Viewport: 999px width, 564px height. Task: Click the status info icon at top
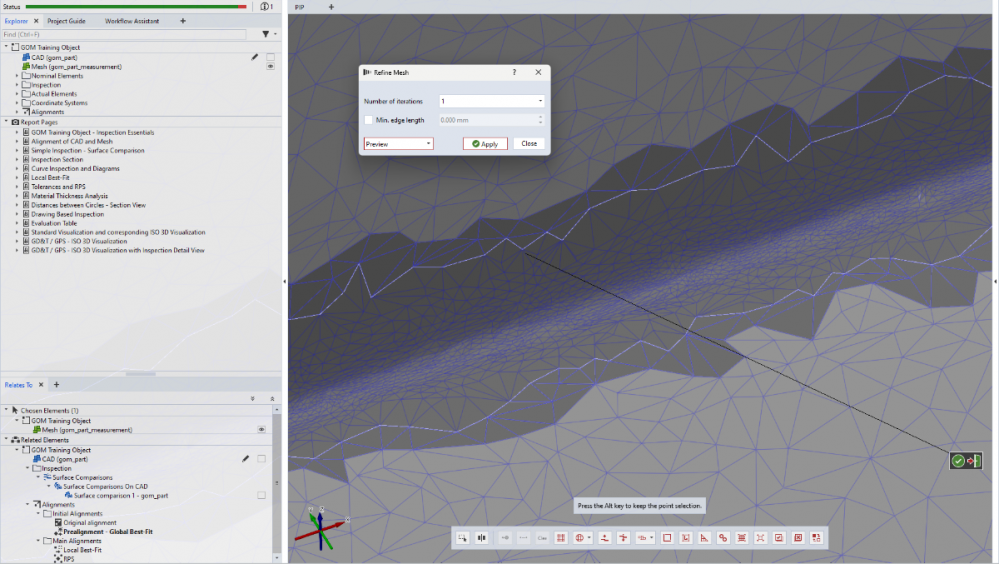point(266,6)
